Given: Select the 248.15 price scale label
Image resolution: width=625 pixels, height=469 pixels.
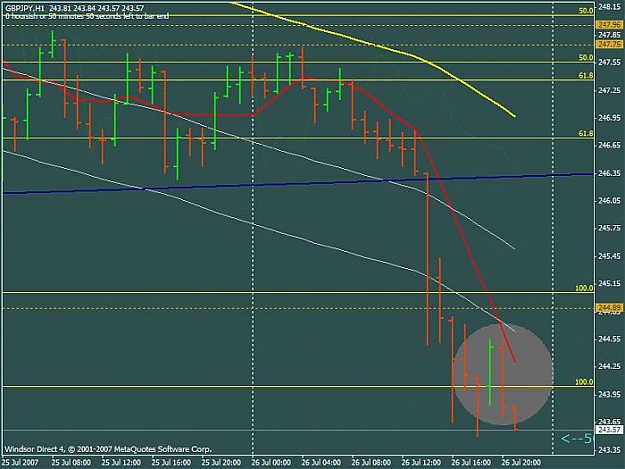Looking at the screenshot, I should 609,6.
